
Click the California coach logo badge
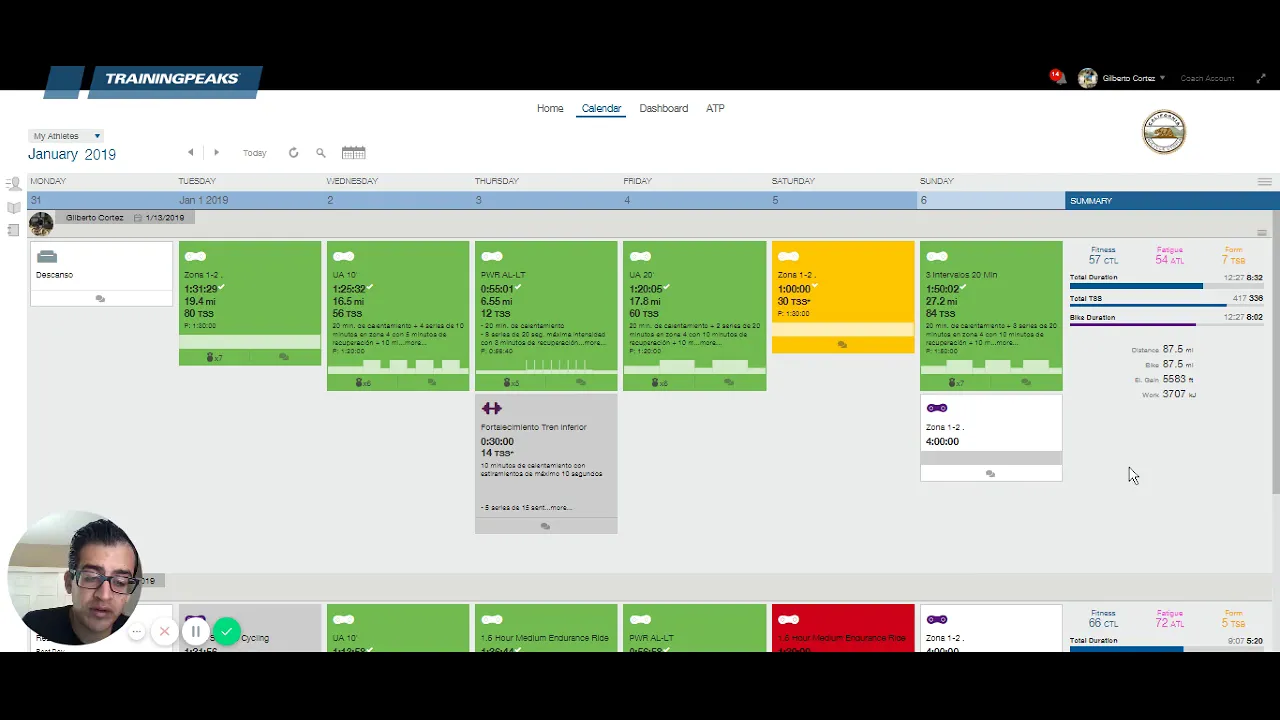click(x=1164, y=132)
